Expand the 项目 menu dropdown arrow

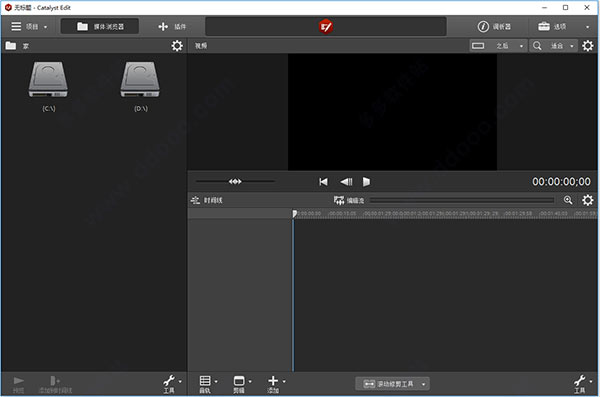[x=46, y=27]
